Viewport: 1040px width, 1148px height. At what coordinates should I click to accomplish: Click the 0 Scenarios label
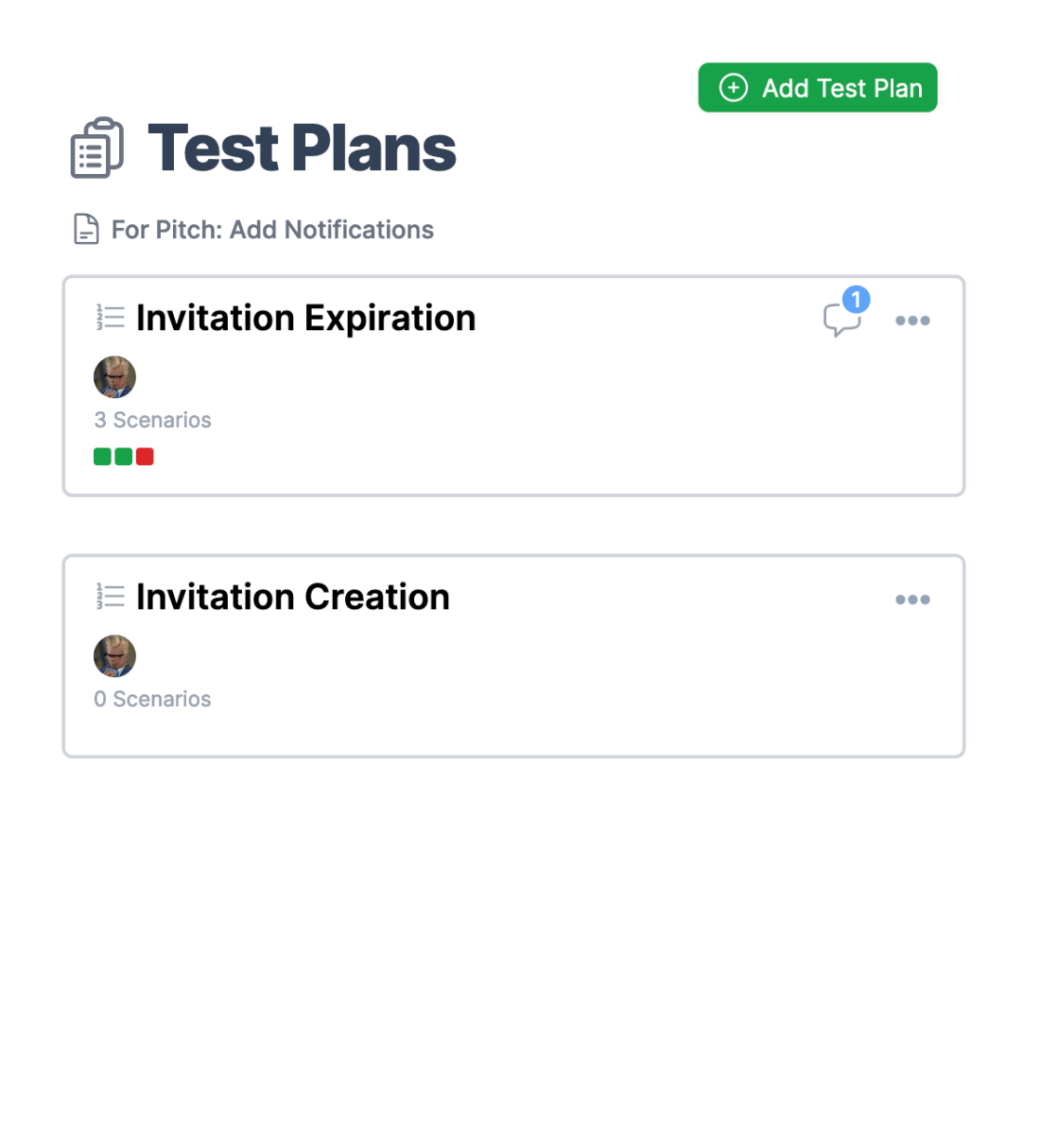coord(152,699)
